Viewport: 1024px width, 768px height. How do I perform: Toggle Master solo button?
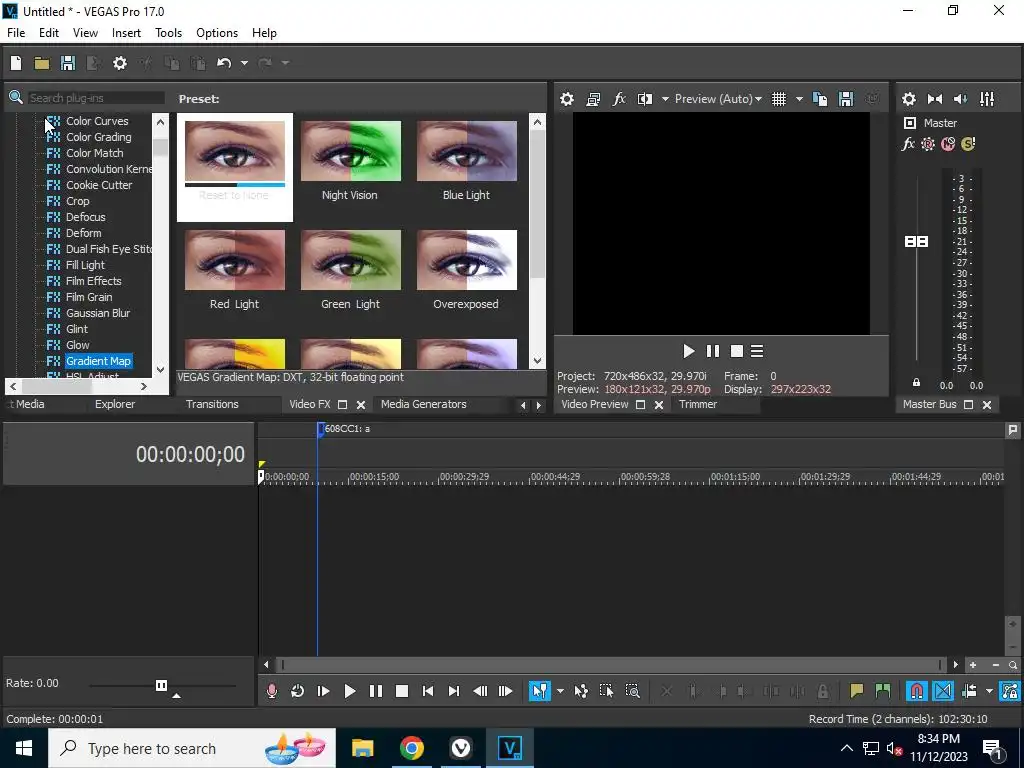tap(968, 144)
